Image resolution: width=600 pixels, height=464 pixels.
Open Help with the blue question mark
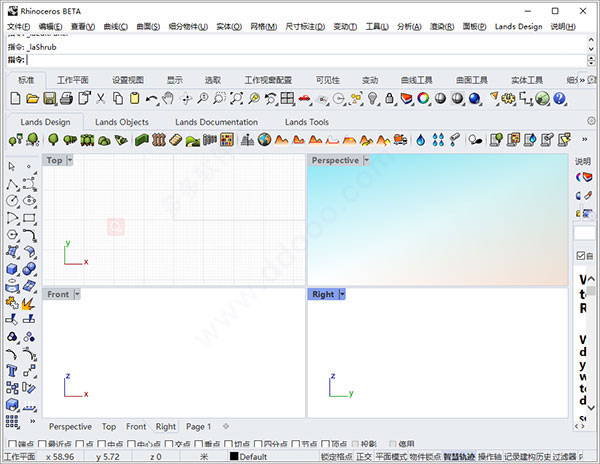[559, 99]
